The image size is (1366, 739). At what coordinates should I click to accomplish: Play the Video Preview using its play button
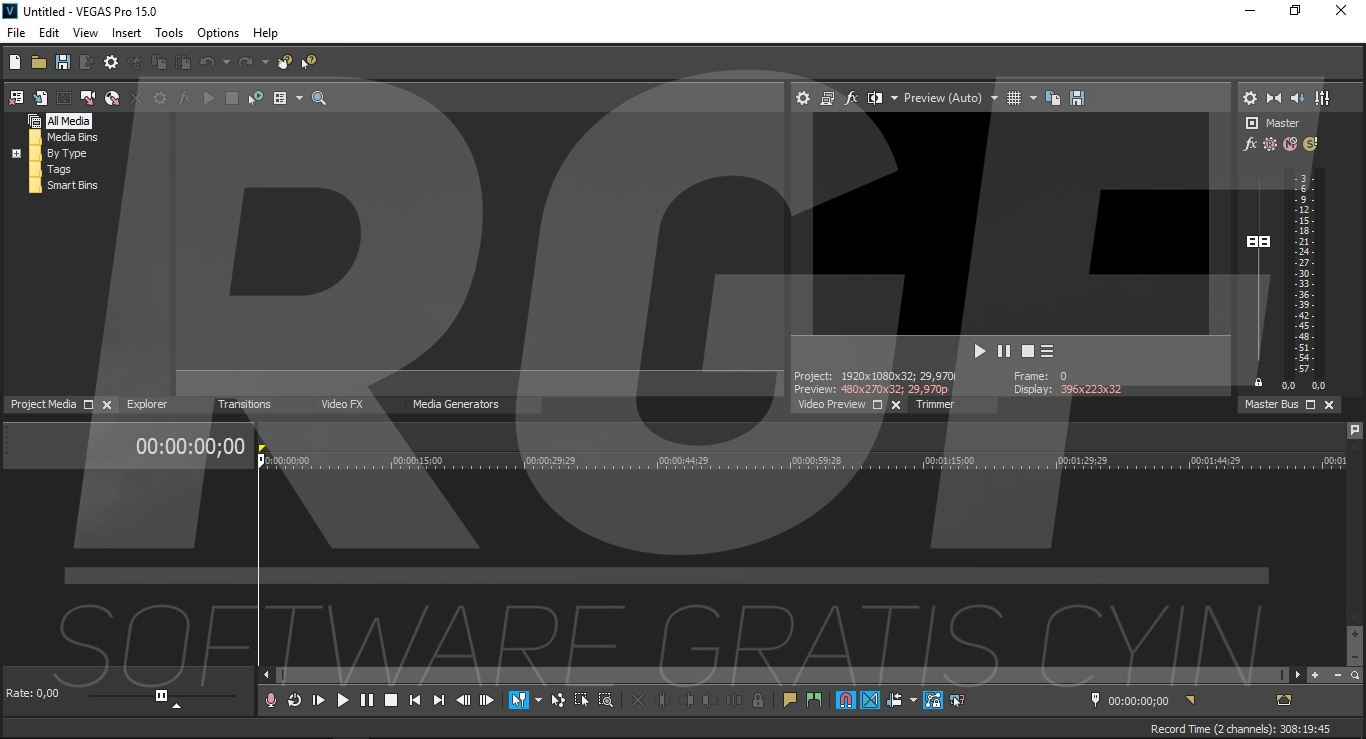pos(980,351)
